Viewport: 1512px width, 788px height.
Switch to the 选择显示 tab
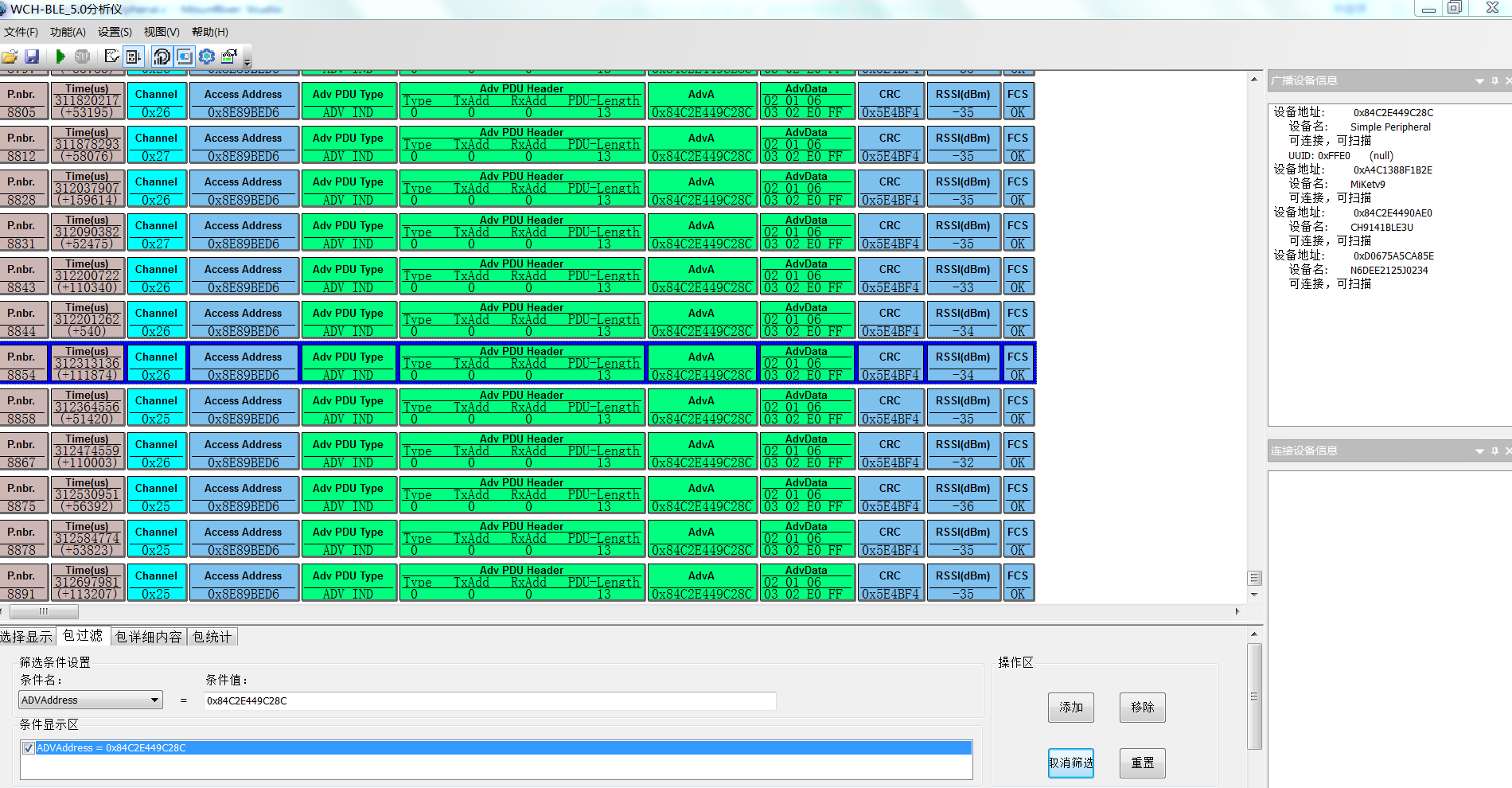[x=26, y=637]
